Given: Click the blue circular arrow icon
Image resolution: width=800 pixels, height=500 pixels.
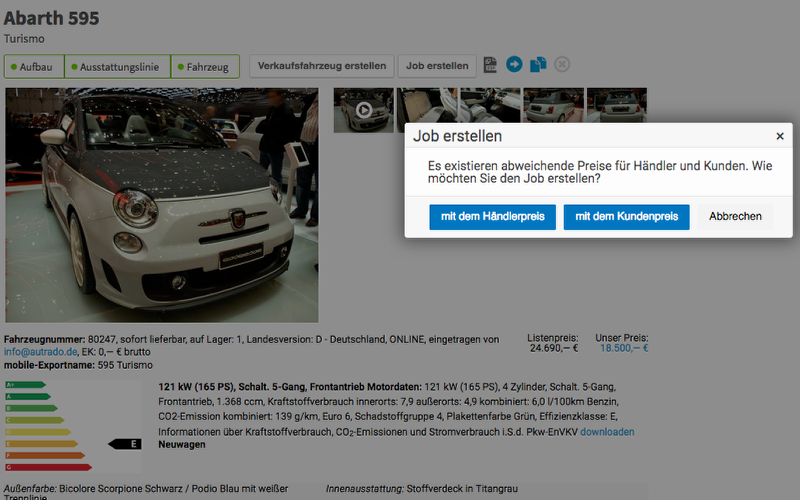Looking at the screenshot, I should (x=514, y=65).
